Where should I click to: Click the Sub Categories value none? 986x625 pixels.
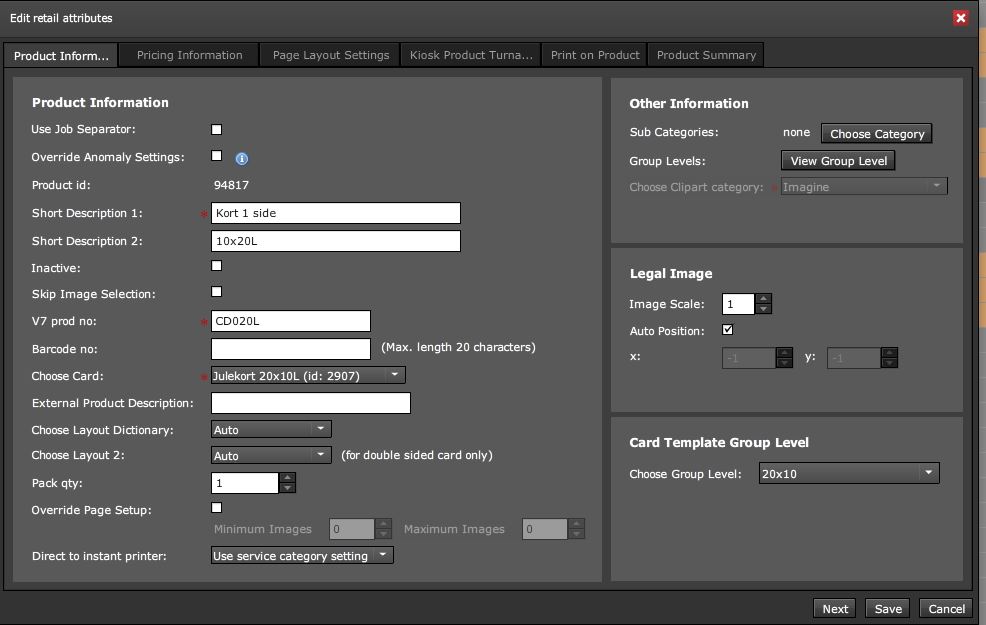tap(796, 132)
